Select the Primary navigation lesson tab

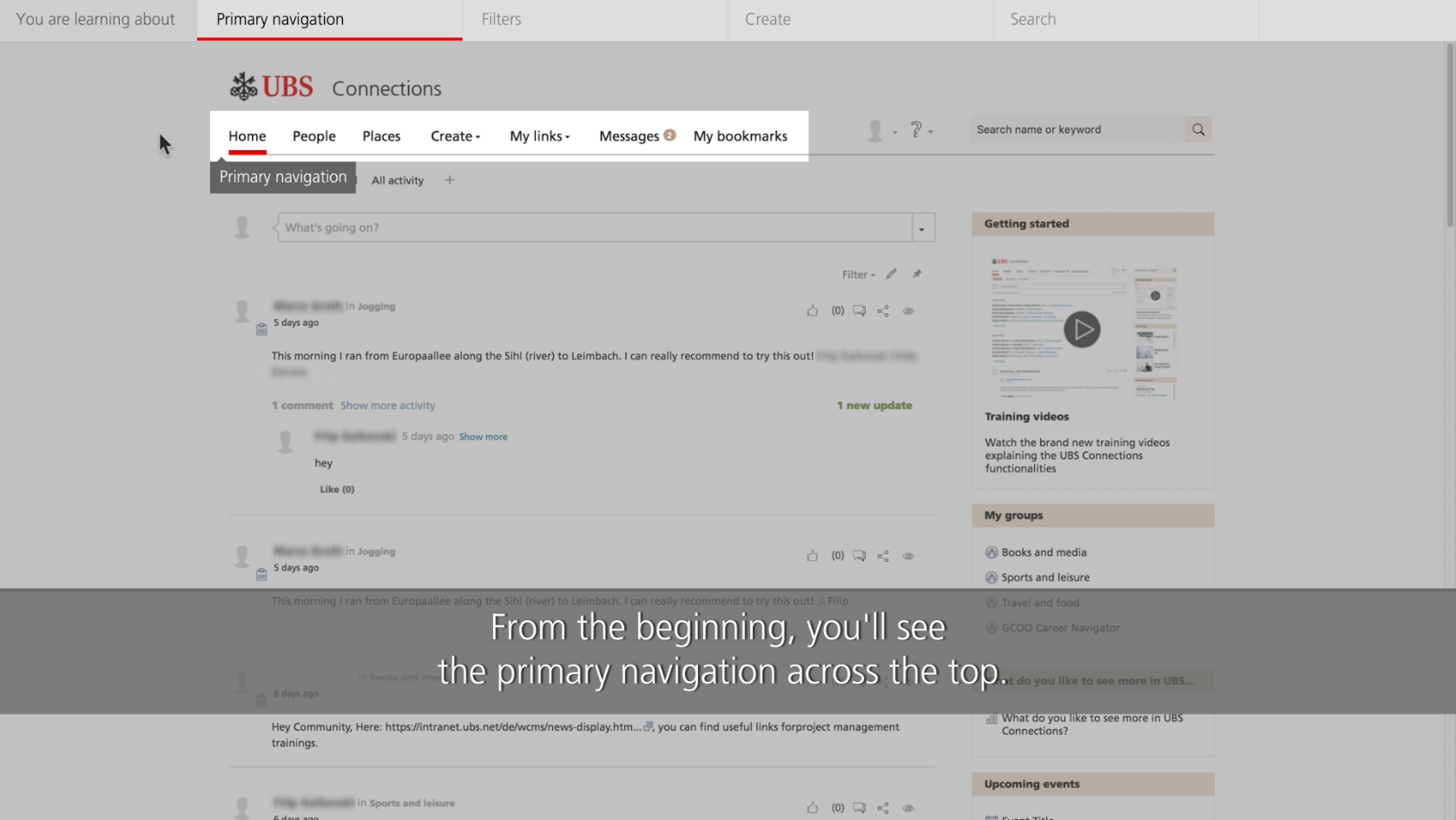coord(330,19)
